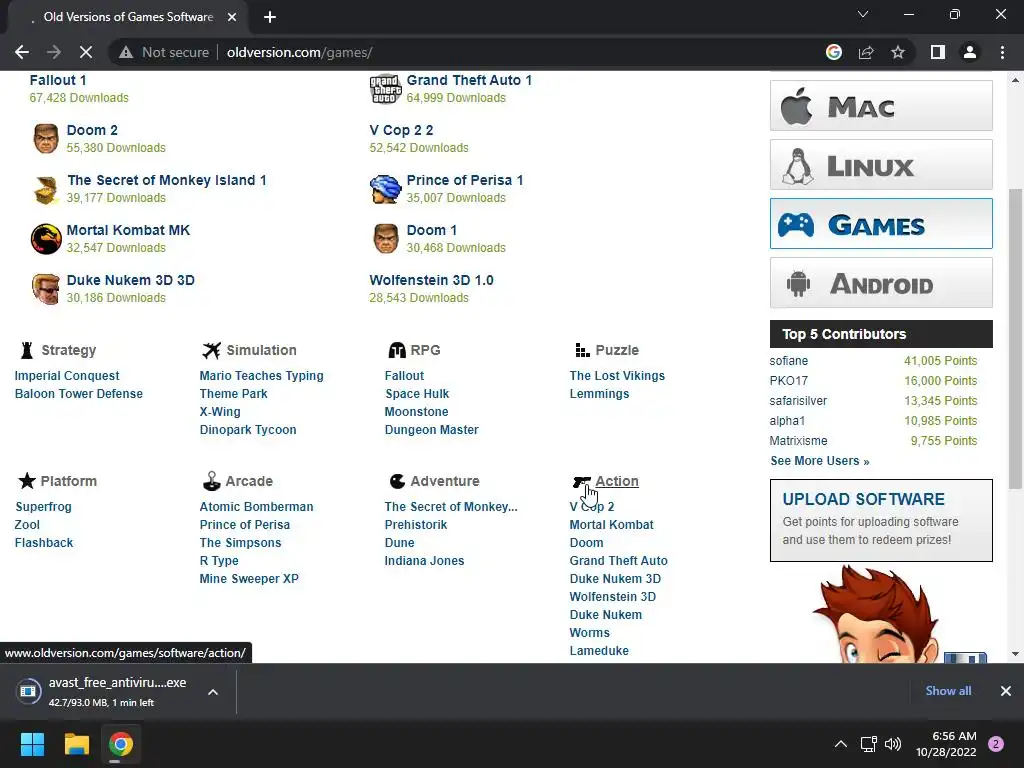
Task: Click the Duke Nukem 3D face icon
Action: (46, 289)
